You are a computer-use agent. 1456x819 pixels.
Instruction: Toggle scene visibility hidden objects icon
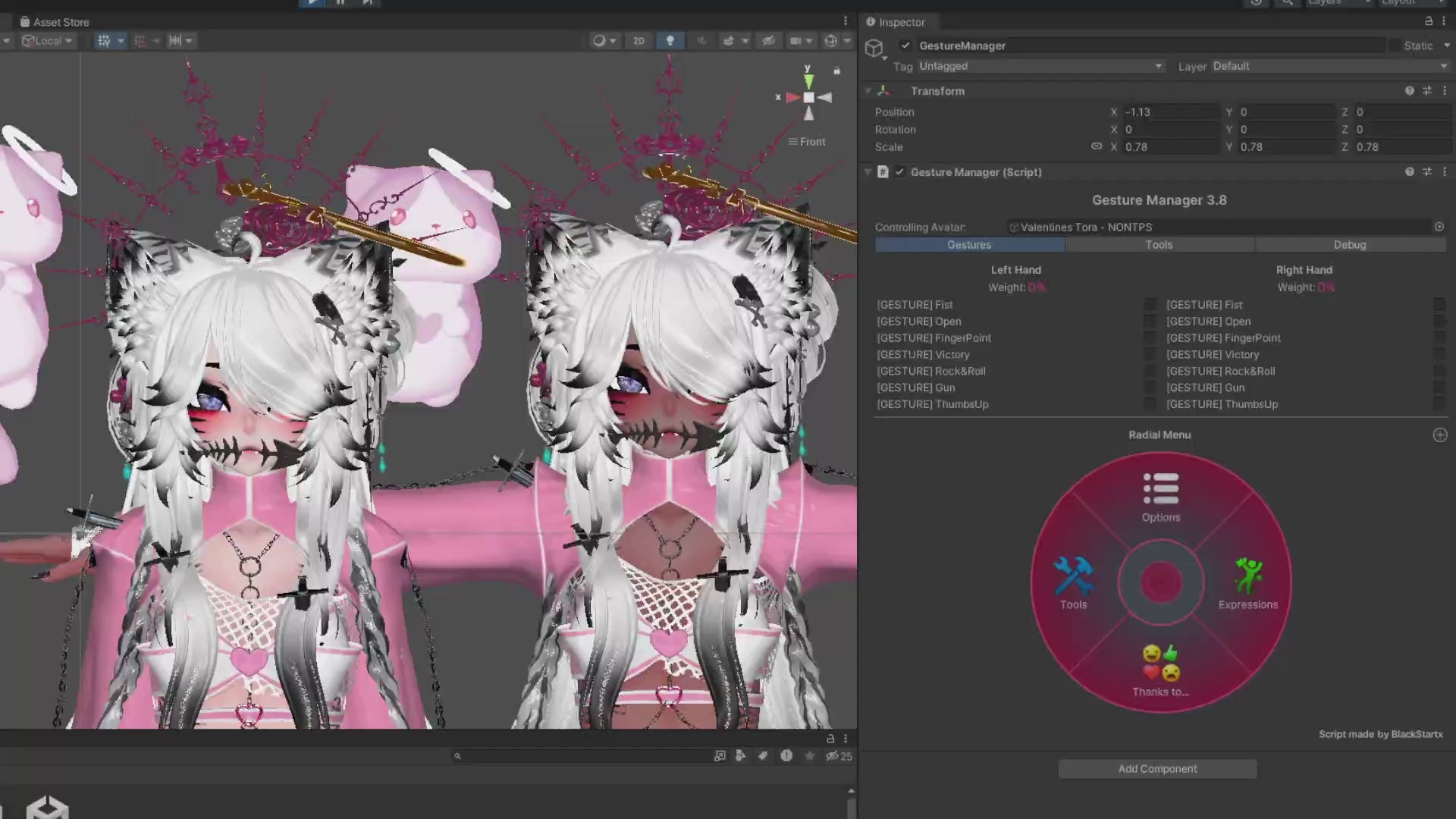(768, 41)
